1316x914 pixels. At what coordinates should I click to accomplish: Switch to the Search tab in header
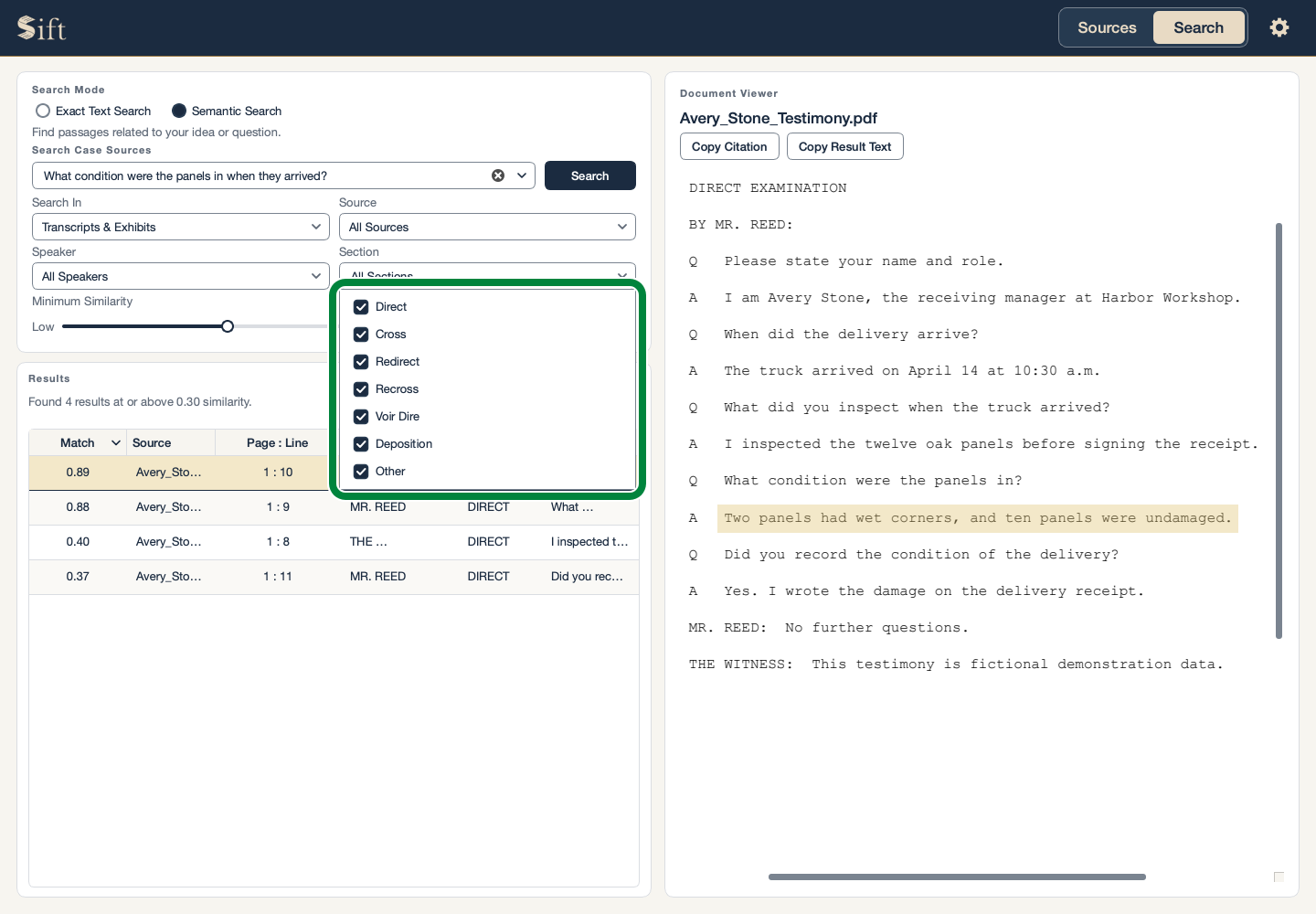1198,27
